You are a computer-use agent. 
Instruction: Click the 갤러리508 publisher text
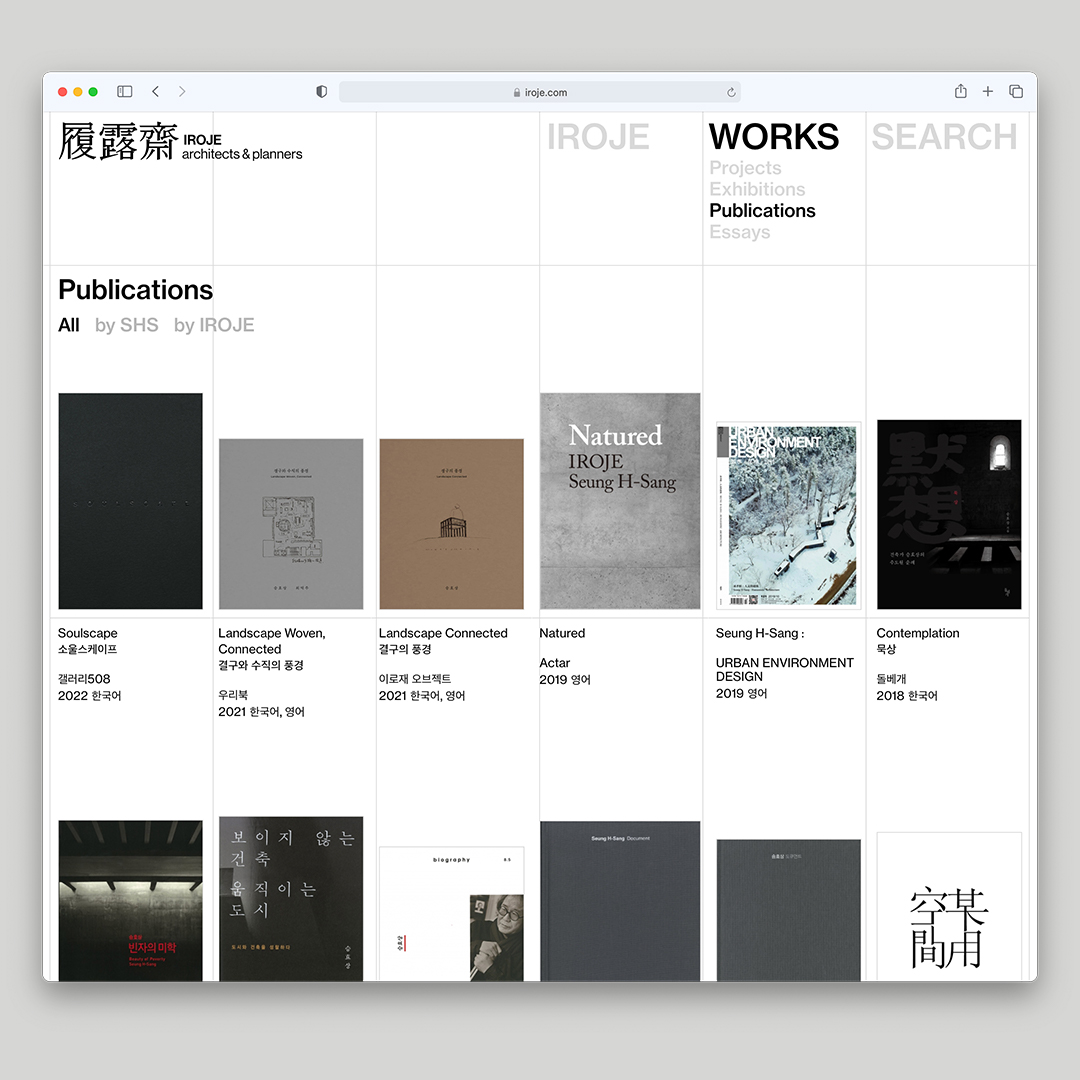point(84,679)
